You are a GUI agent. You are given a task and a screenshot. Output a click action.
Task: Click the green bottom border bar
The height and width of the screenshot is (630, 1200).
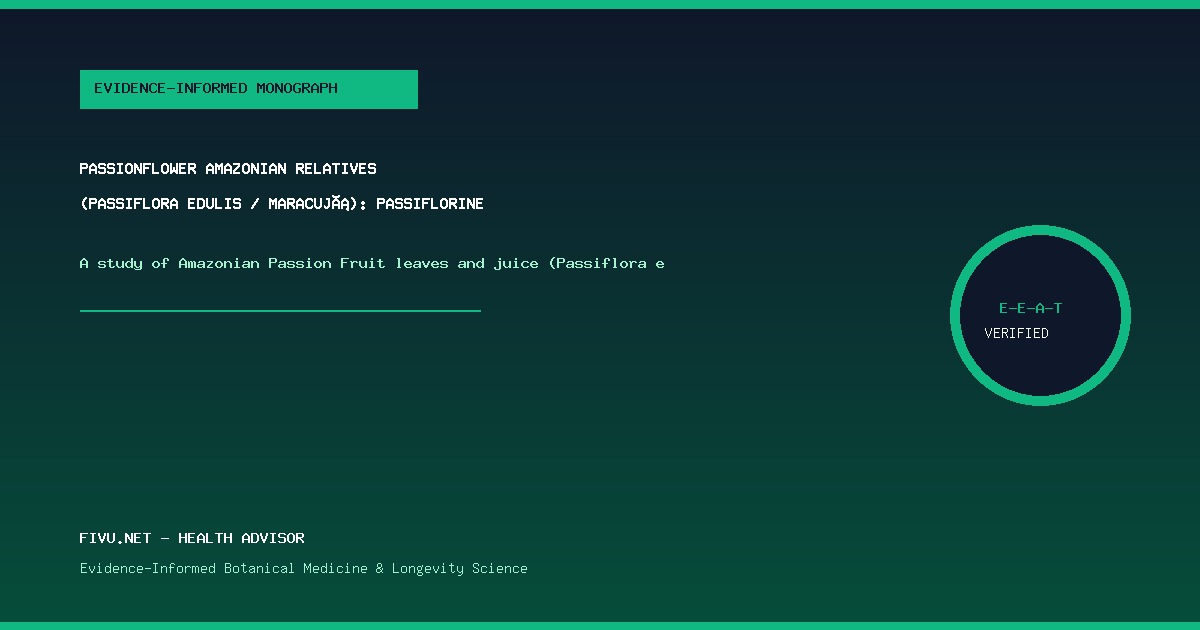tap(600, 626)
